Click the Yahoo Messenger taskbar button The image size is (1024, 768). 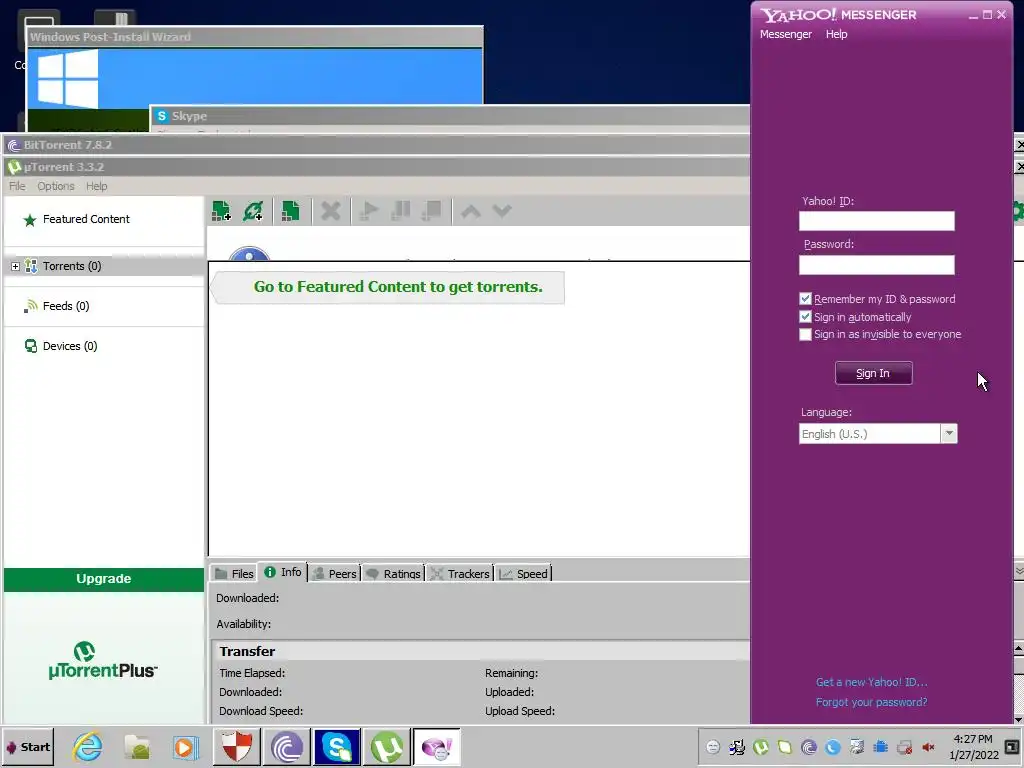[437, 747]
